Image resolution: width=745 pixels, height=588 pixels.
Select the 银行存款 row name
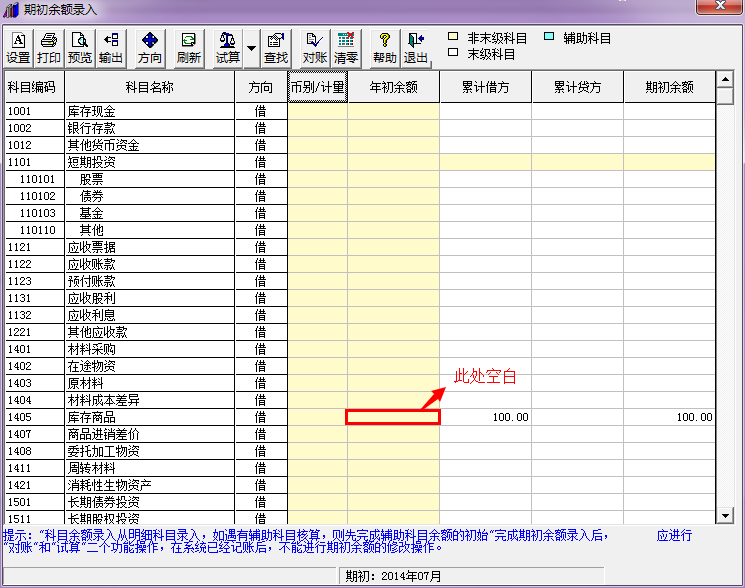(x=150, y=128)
